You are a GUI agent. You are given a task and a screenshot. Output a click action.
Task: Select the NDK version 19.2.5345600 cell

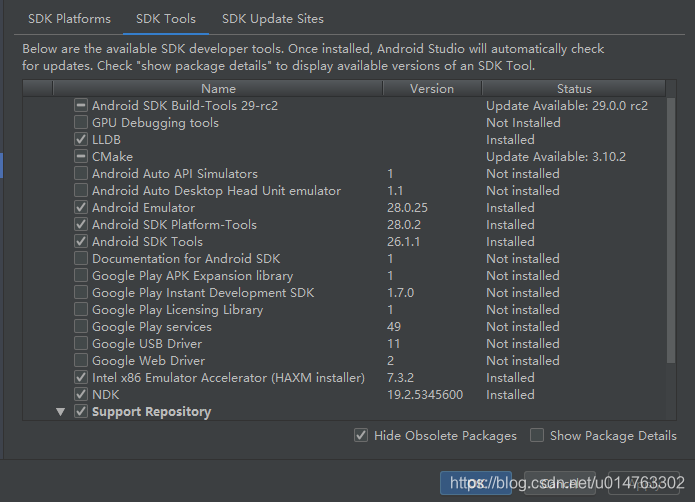coord(425,395)
